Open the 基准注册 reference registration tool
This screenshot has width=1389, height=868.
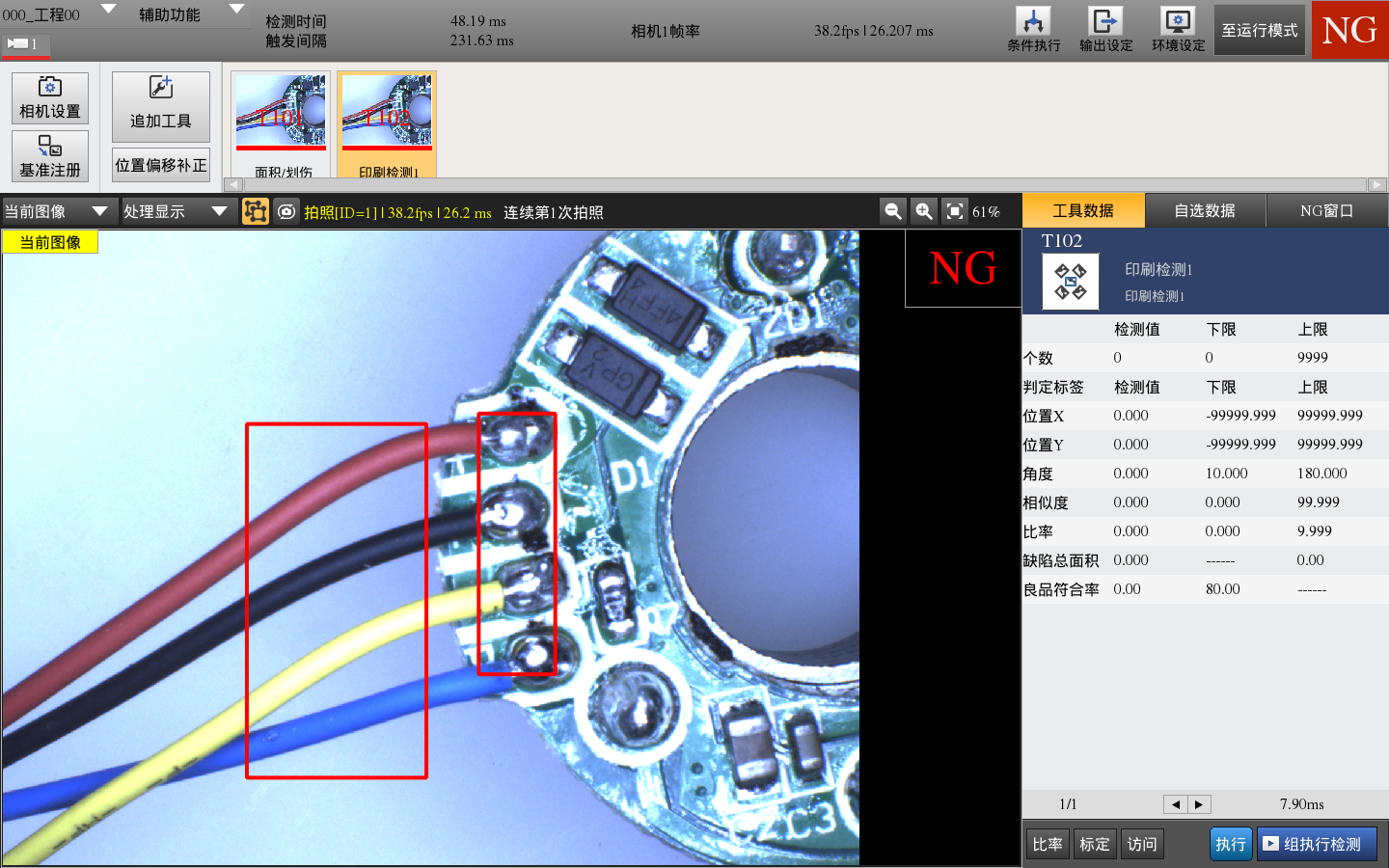(49, 155)
